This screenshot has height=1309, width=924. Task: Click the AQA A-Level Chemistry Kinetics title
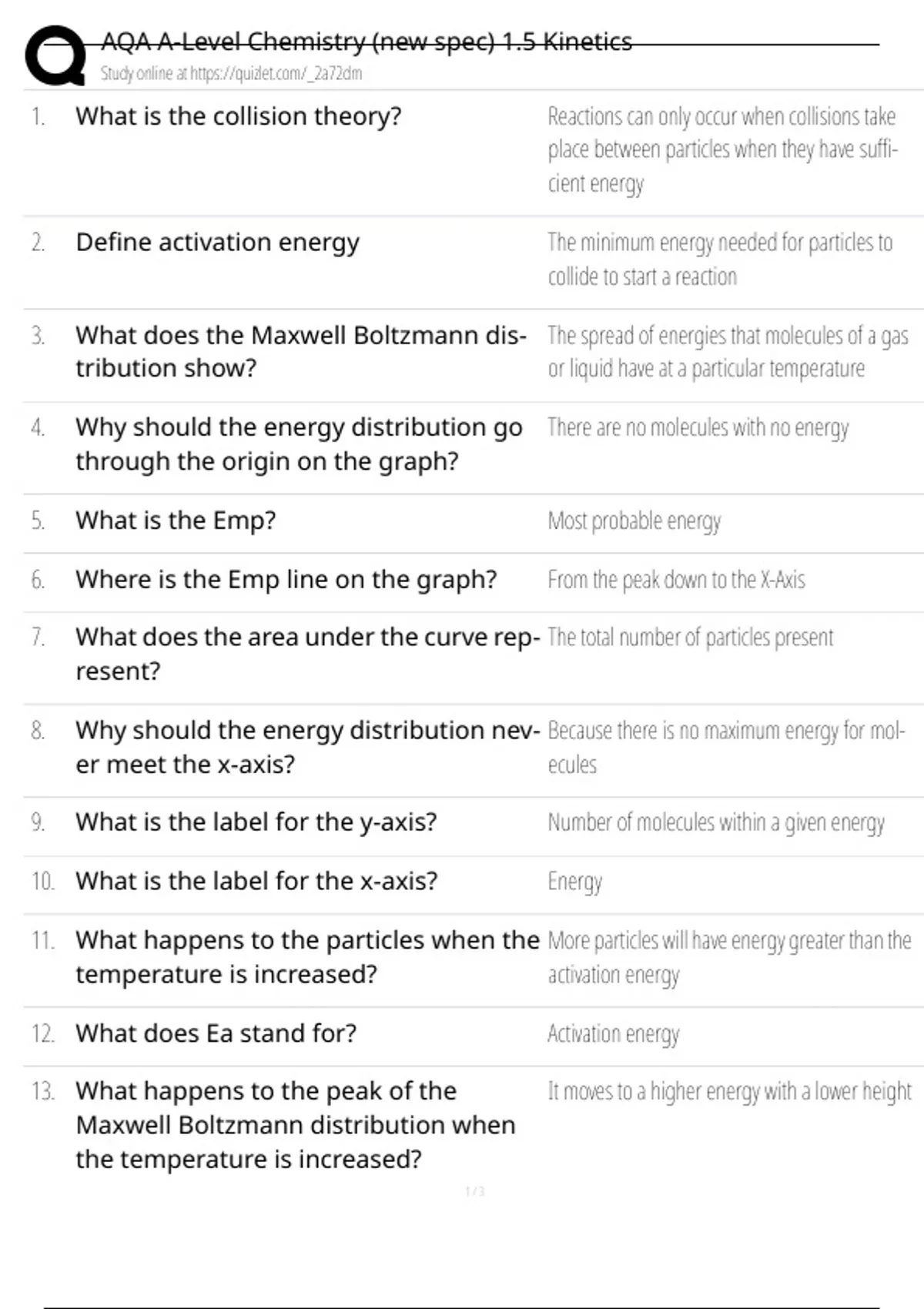point(367,42)
